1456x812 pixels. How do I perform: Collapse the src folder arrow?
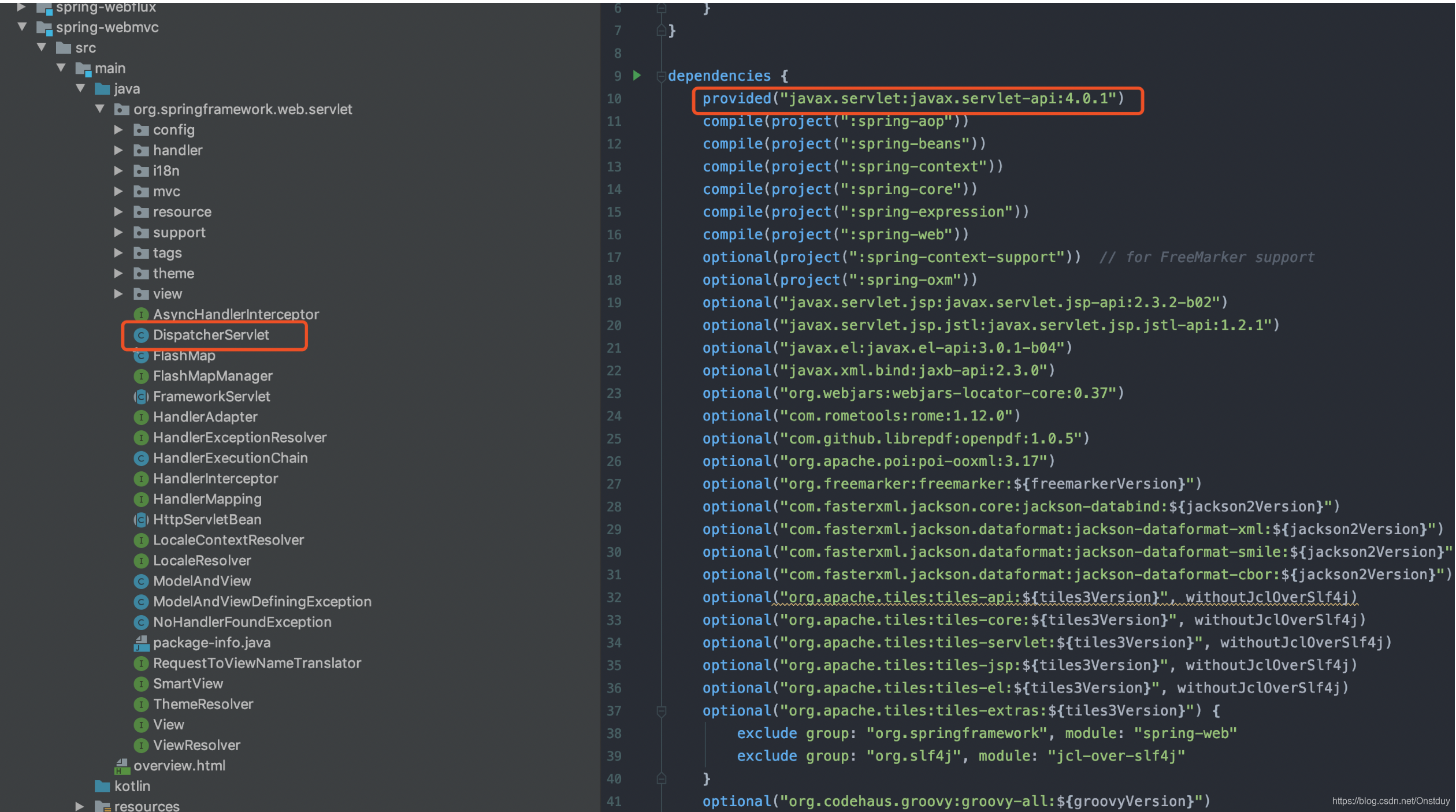42,47
